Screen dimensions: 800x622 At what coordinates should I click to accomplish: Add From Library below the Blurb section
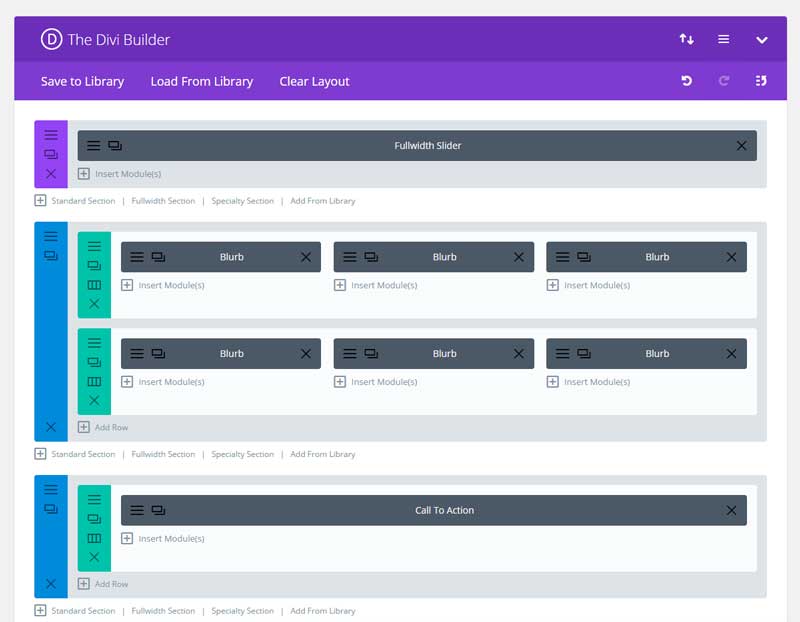pyautogui.click(x=322, y=454)
